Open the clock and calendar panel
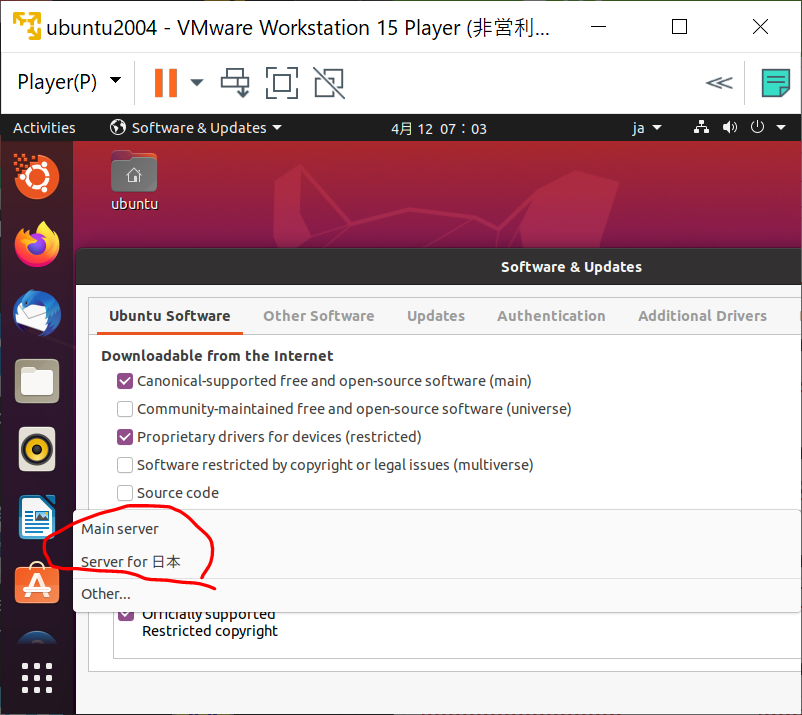Viewport: 802px width, 715px height. coord(439,128)
